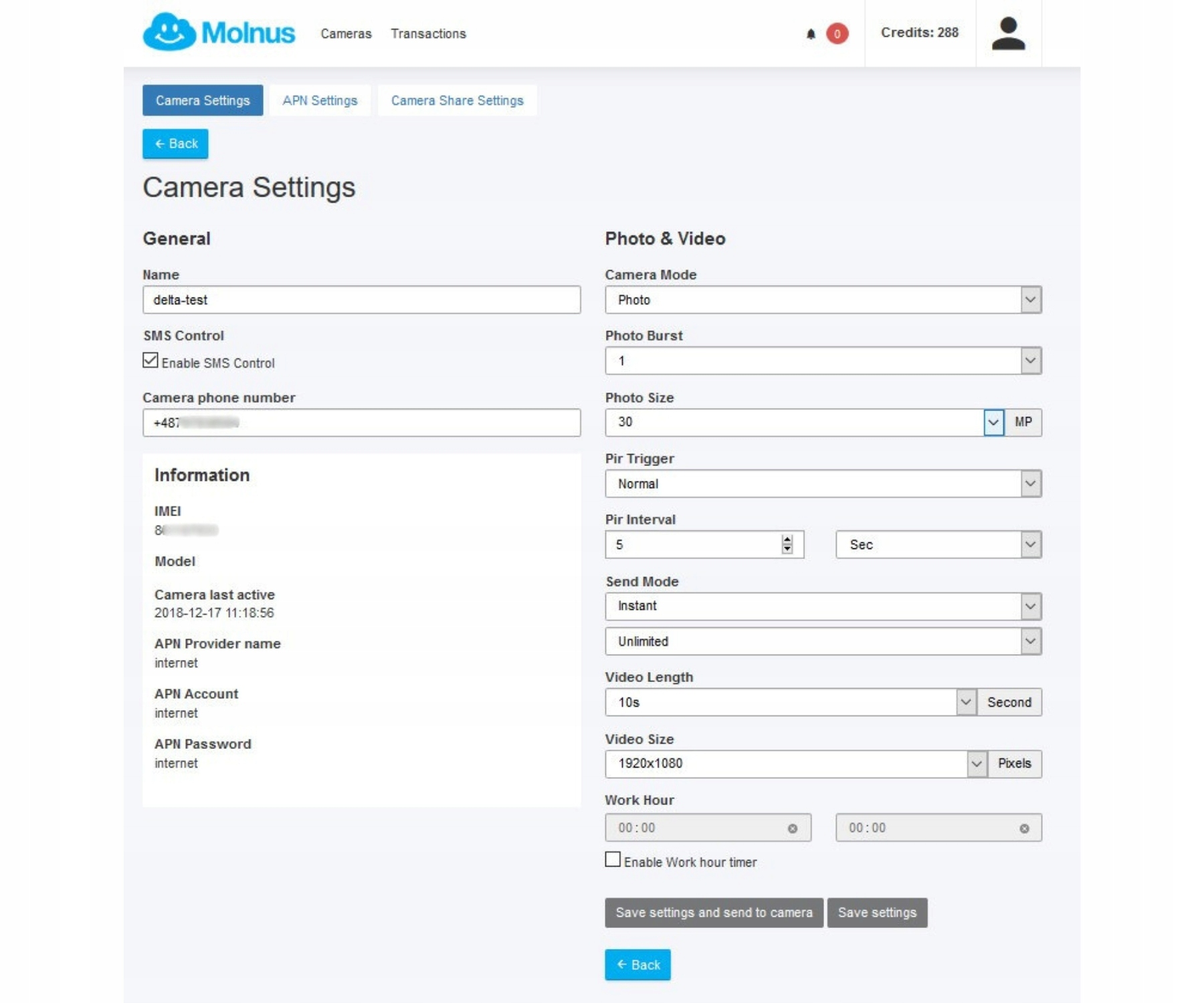This screenshot has width=1204, height=1003.
Task: Enable the Work hour timer checkbox
Action: click(613, 860)
